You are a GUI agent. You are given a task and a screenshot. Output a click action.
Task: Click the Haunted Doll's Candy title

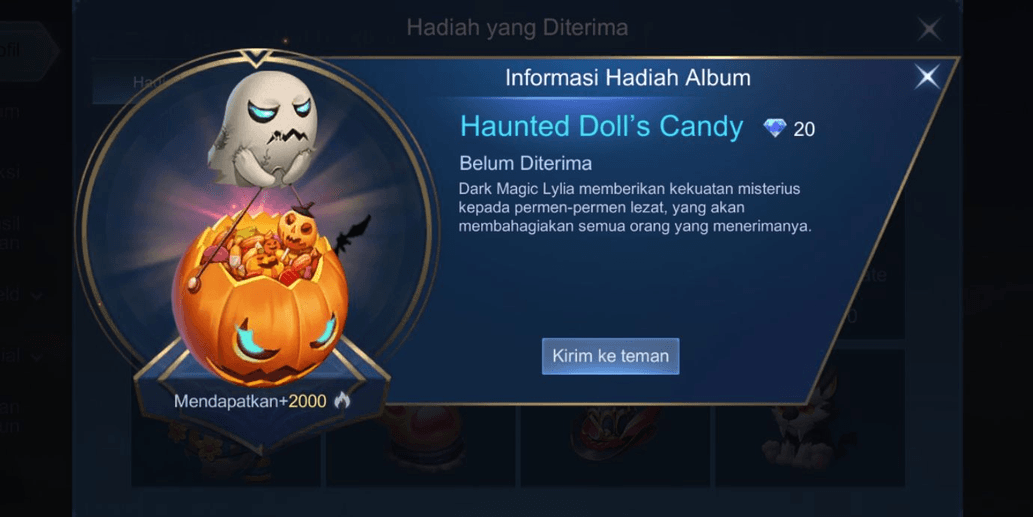[x=601, y=126]
